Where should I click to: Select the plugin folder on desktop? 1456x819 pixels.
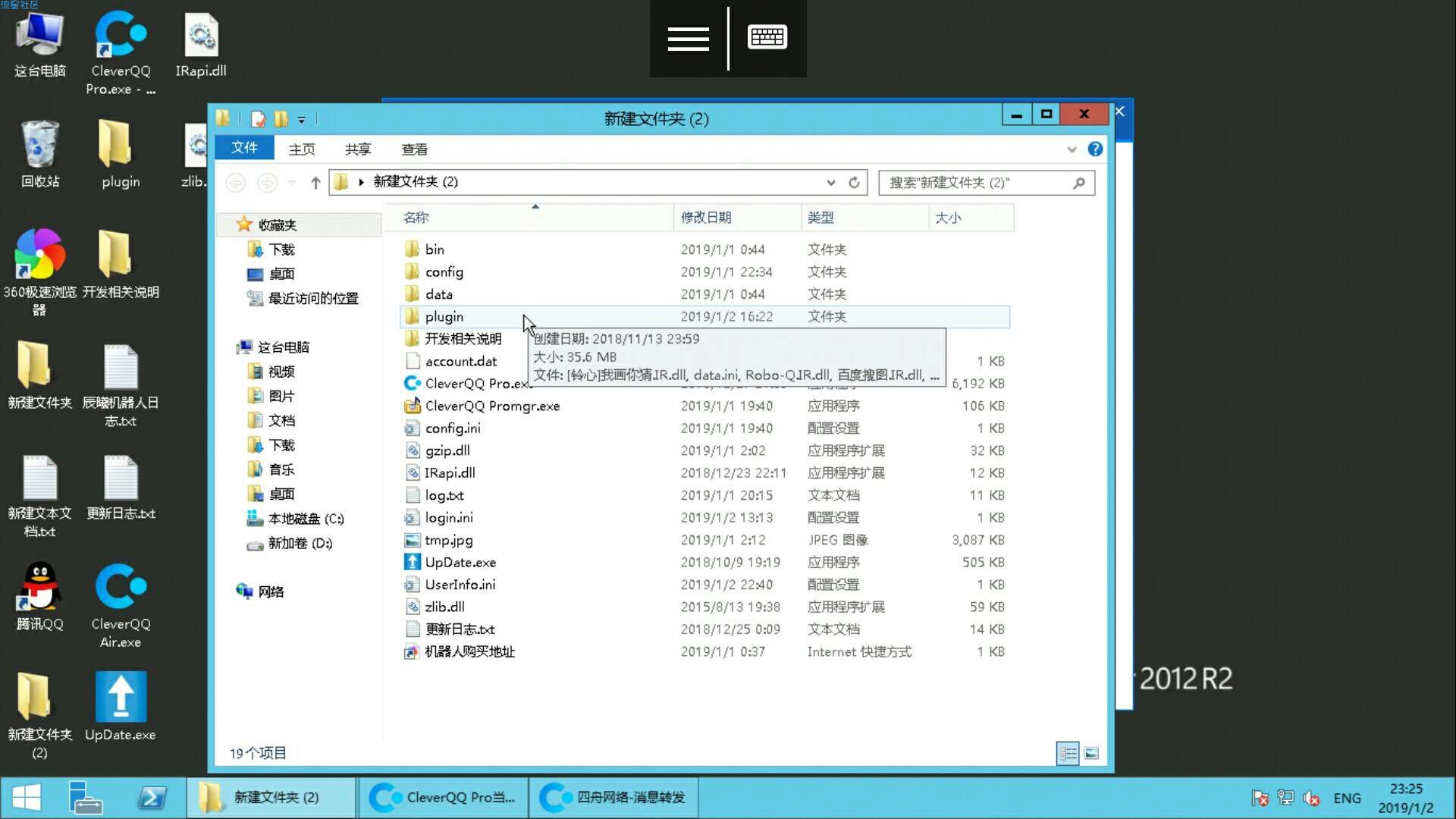coord(121,155)
